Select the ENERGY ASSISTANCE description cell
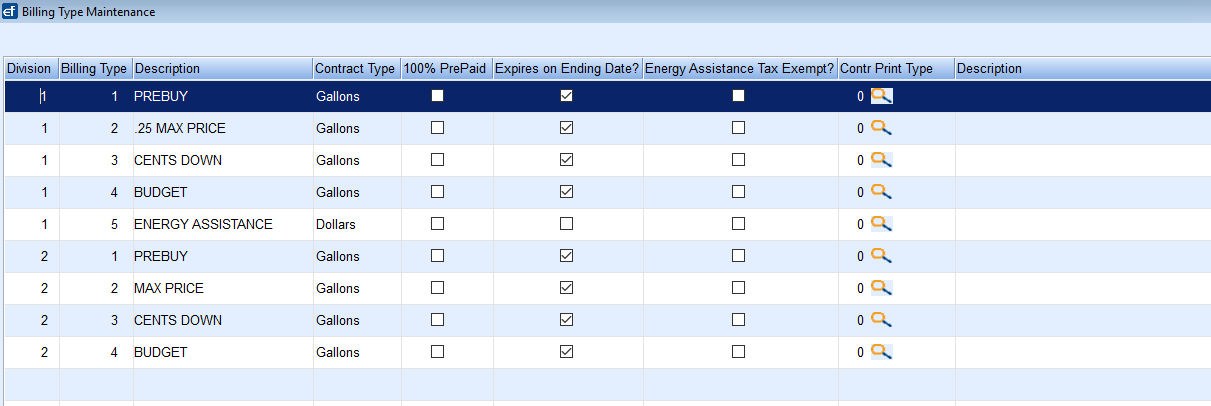Image resolution: width=1211 pixels, height=406 pixels. 222,224
